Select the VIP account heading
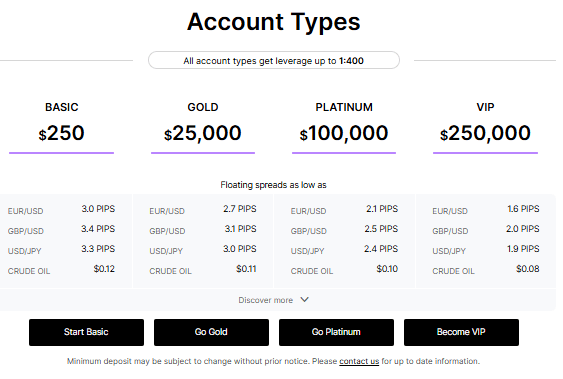The height and width of the screenshot is (379, 563). coord(485,107)
